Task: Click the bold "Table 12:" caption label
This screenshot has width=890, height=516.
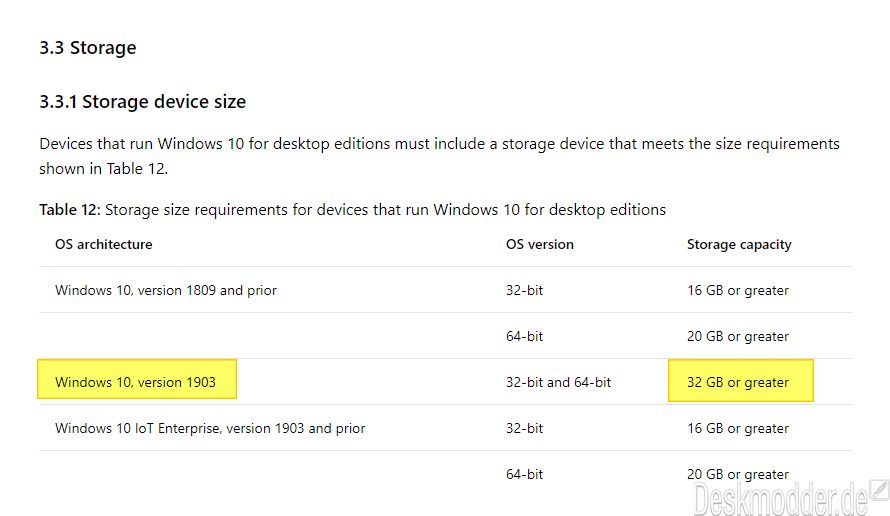Action: pos(69,210)
